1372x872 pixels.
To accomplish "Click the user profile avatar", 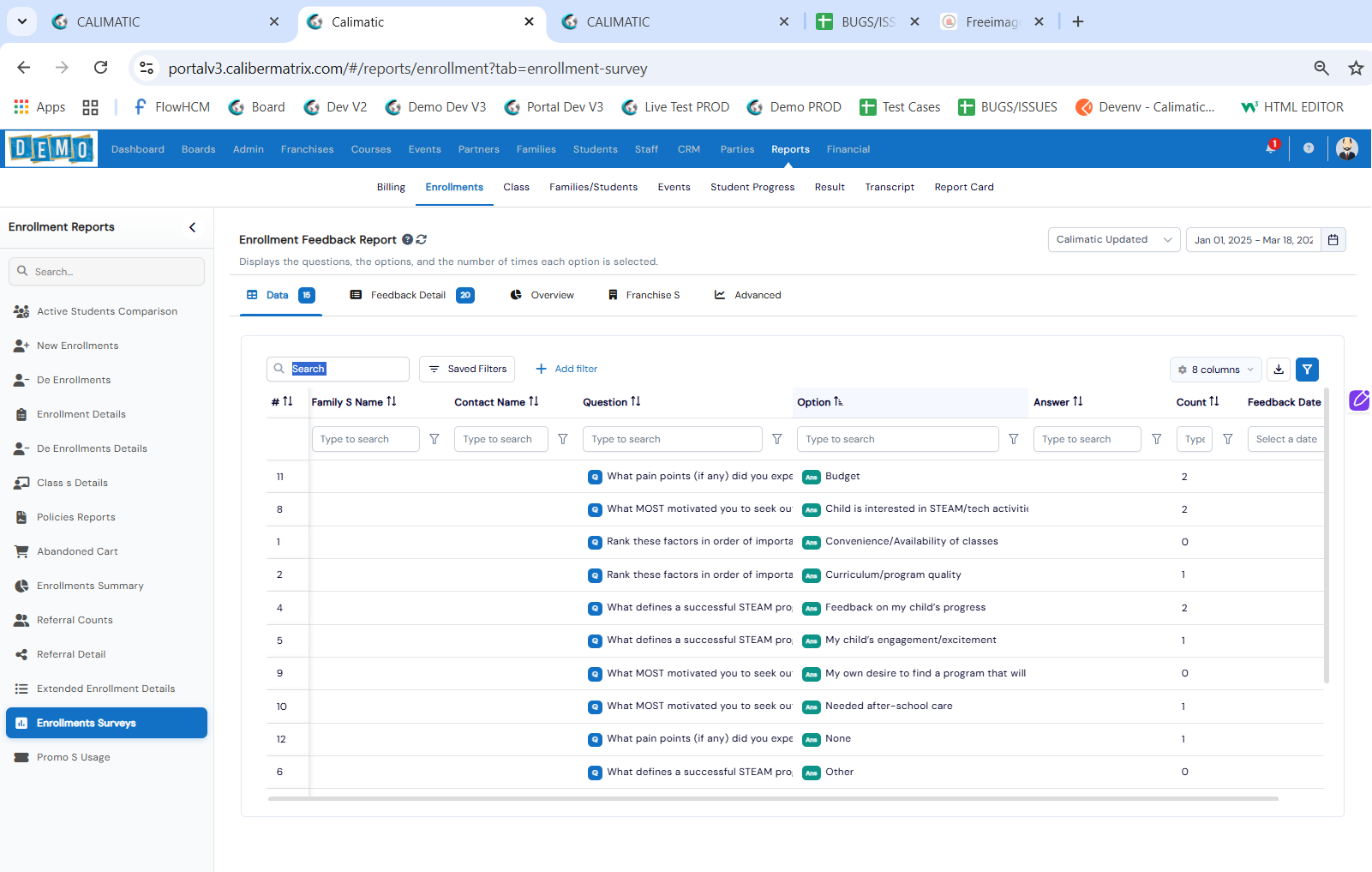I will point(1346,148).
